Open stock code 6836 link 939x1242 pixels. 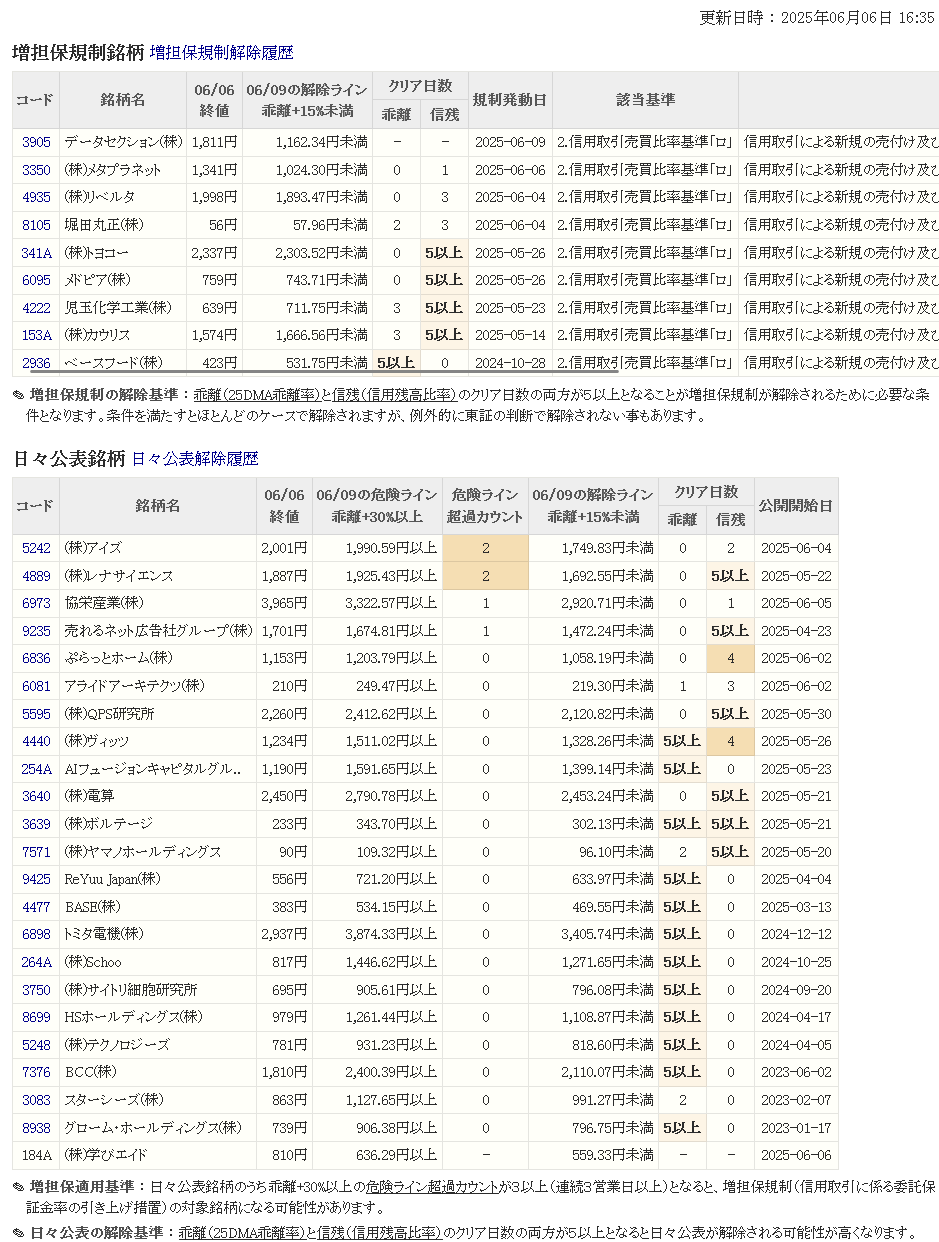(36, 658)
